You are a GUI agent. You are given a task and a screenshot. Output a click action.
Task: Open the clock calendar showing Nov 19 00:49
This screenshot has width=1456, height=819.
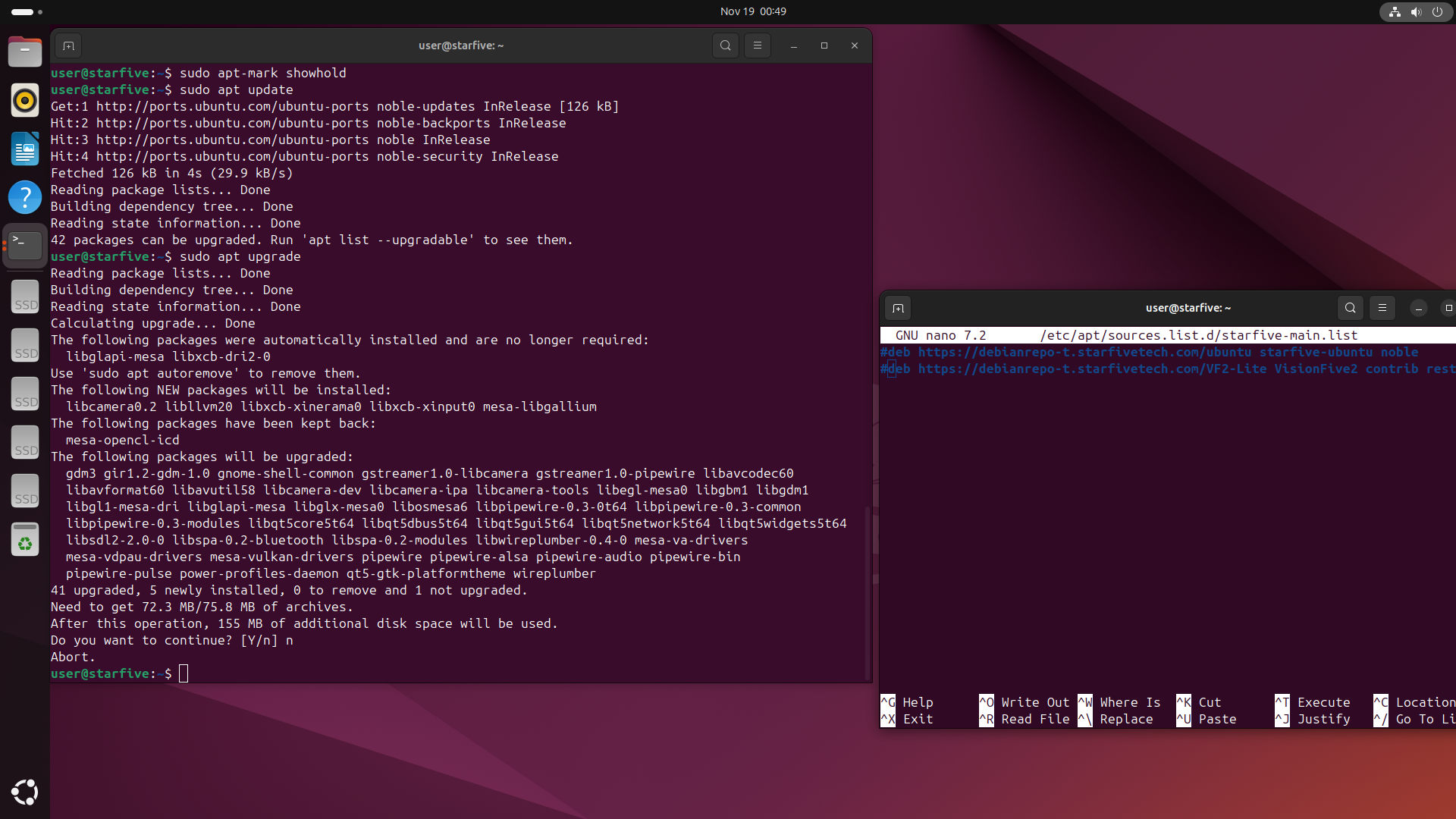click(752, 11)
